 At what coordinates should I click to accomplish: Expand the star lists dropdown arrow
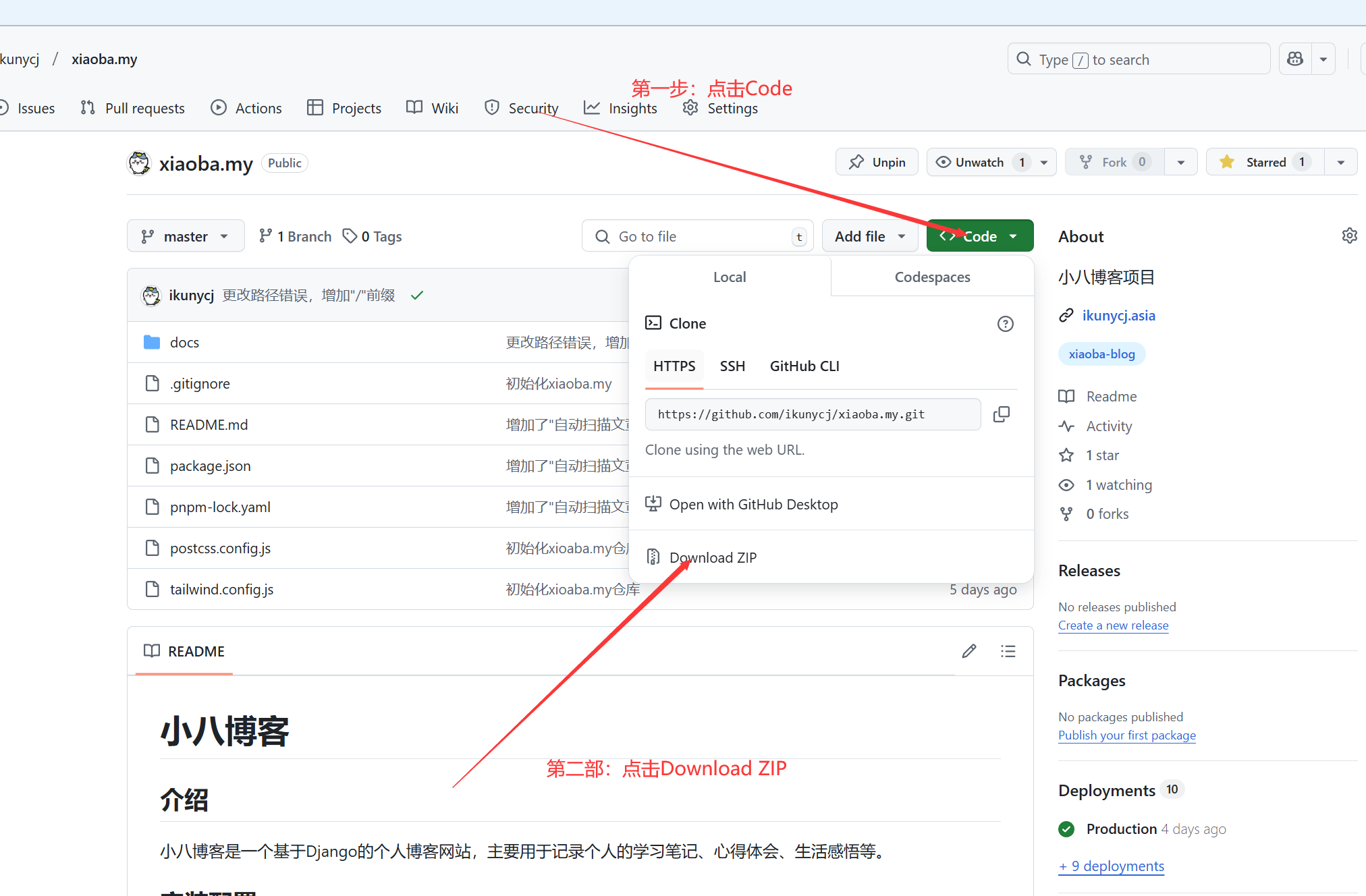click(1341, 162)
